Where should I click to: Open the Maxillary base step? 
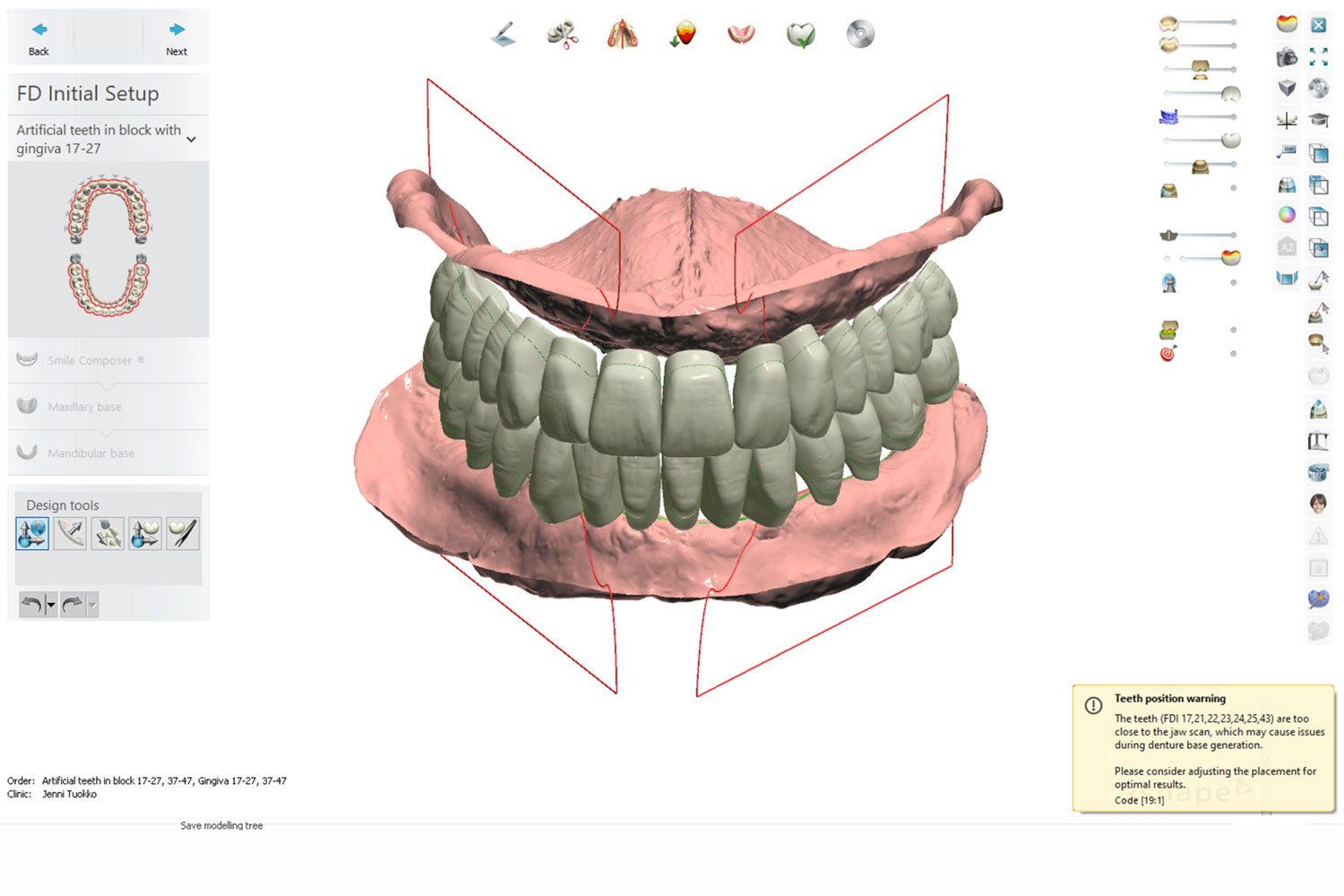(84, 407)
